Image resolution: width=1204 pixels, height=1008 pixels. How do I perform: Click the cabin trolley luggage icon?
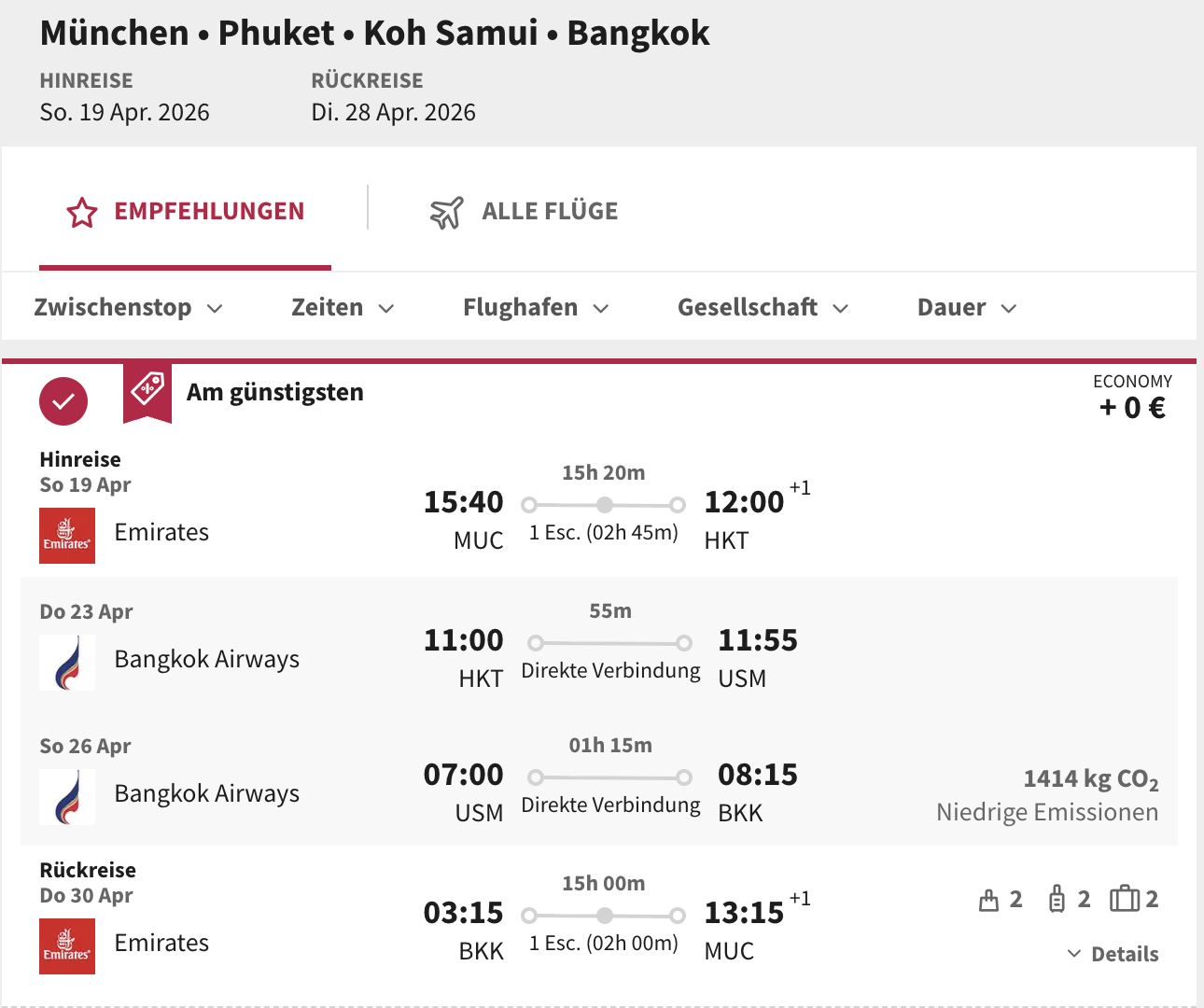(1057, 899)
